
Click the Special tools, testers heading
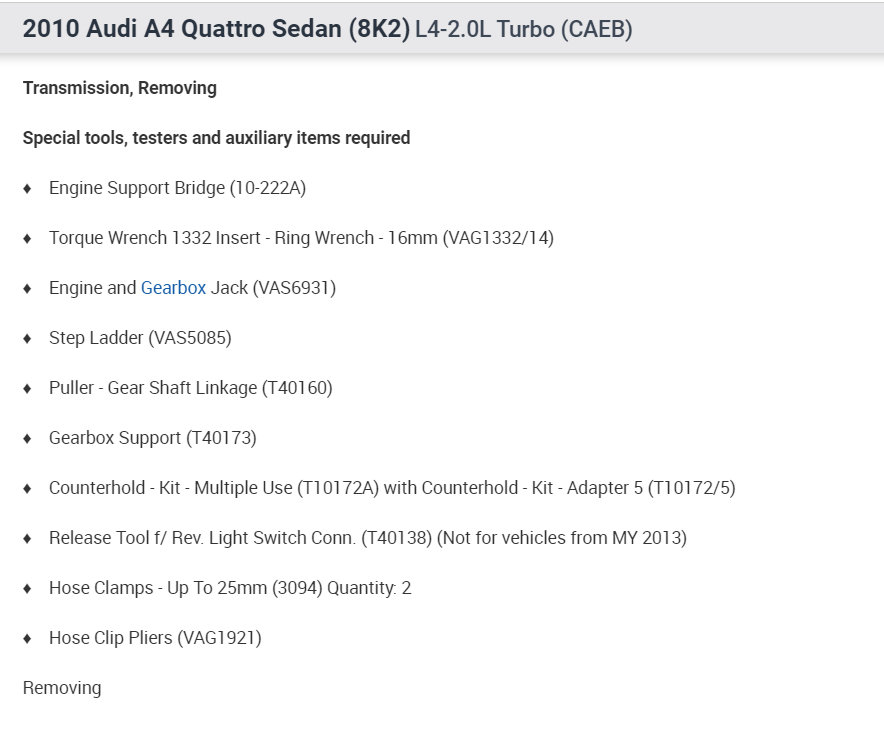coord(216,138)
